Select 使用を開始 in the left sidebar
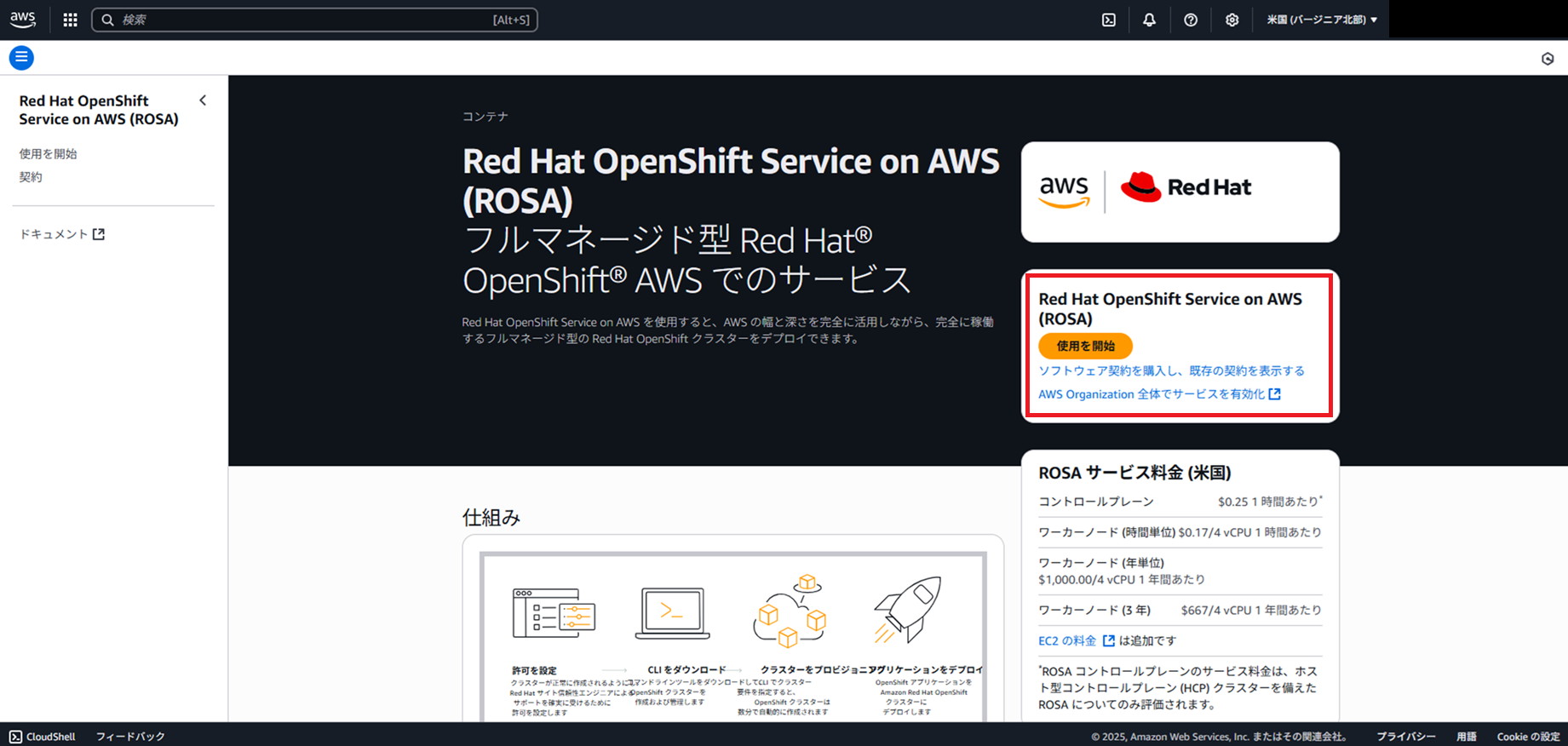The image size is (1568, 746). [49, 154]
